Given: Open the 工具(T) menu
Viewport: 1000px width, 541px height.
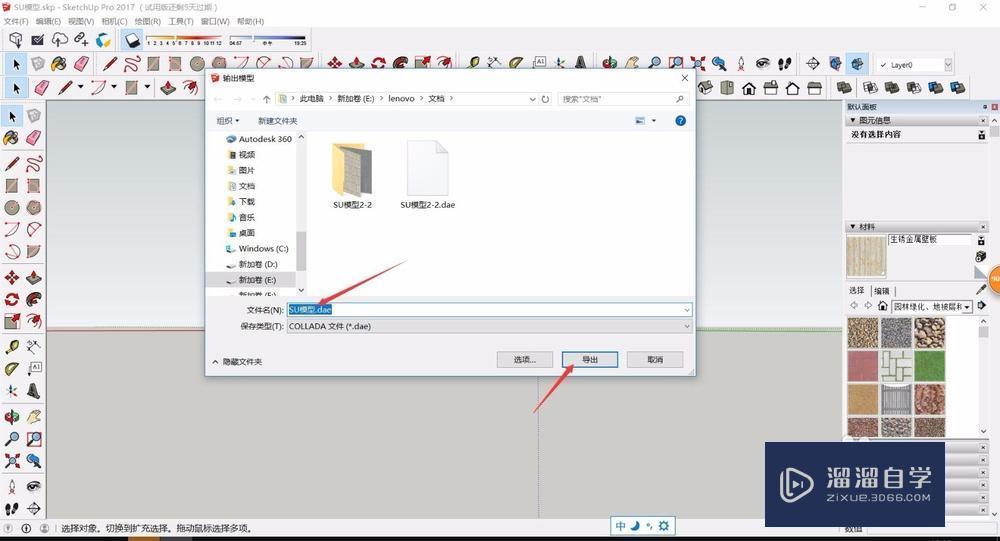Looking at the screenshot, I should pos(180,21).
